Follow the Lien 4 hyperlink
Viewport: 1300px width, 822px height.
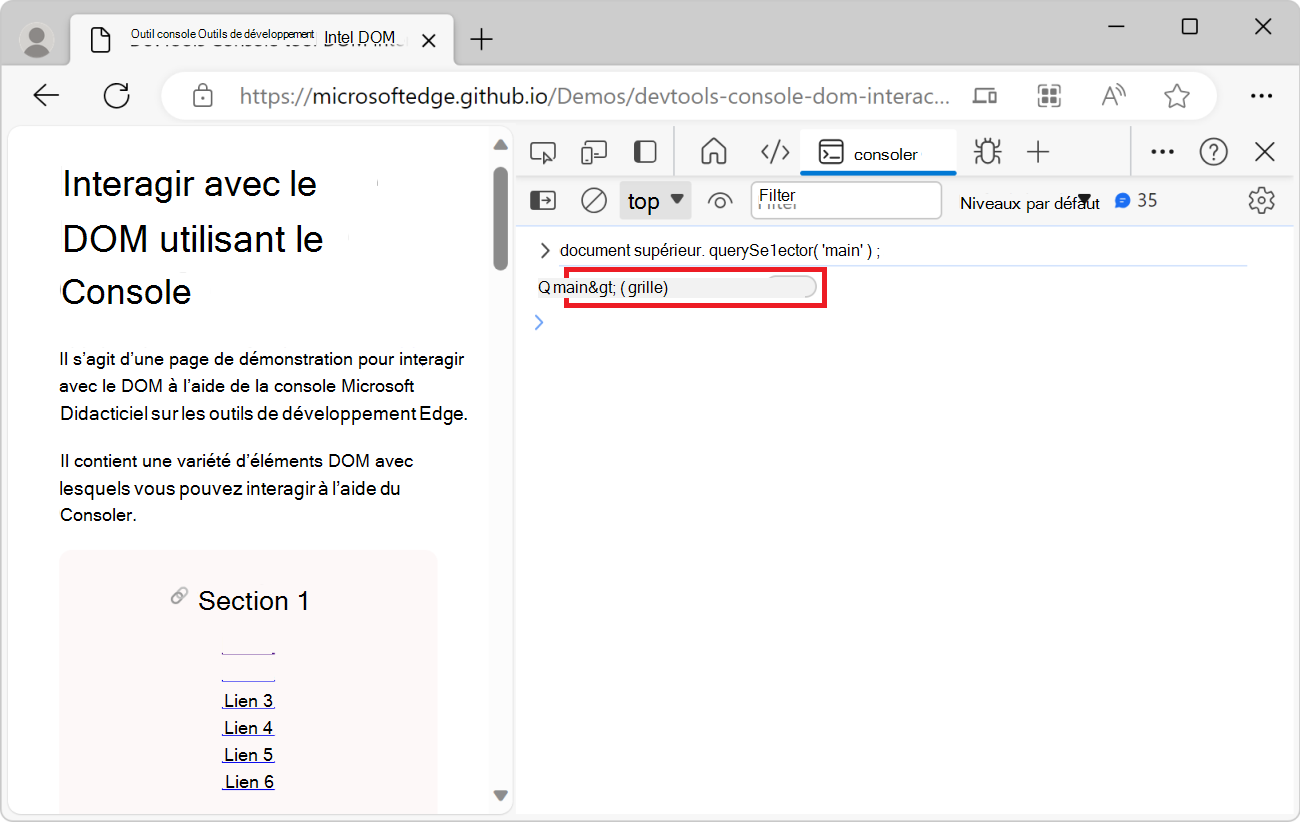click(x=248, y=727)
